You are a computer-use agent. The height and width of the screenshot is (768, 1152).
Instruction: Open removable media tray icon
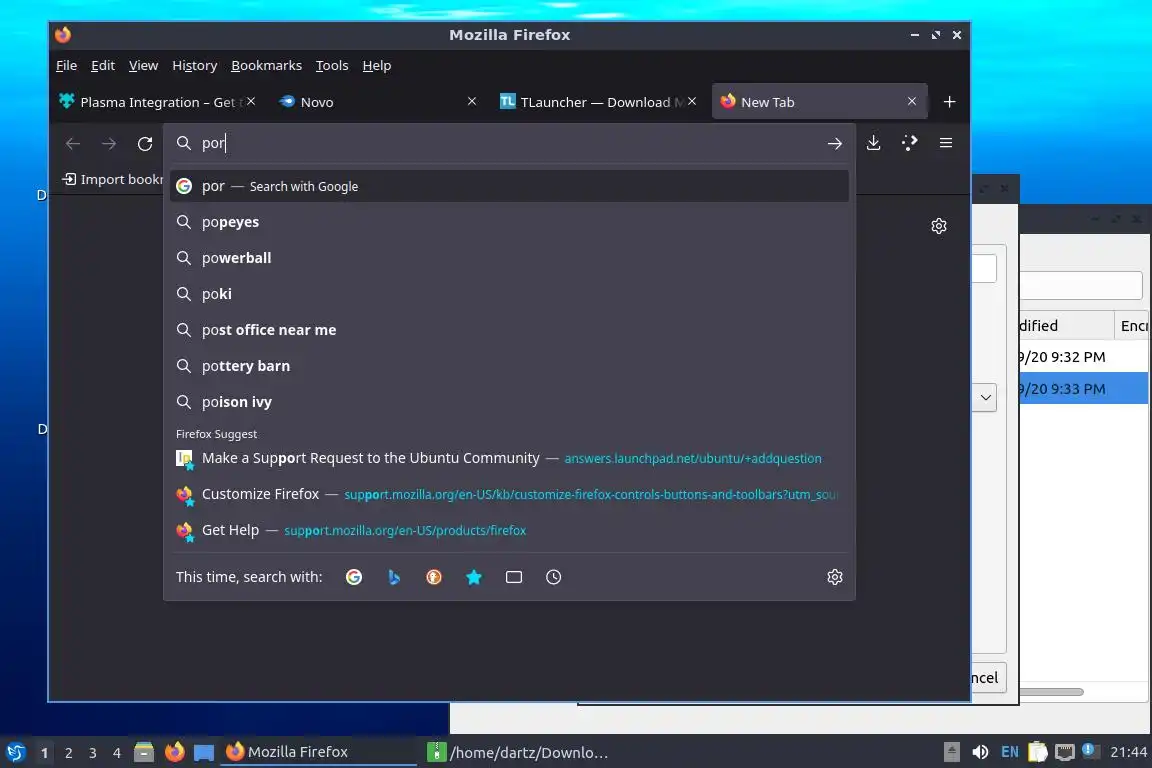coord(951,752)
